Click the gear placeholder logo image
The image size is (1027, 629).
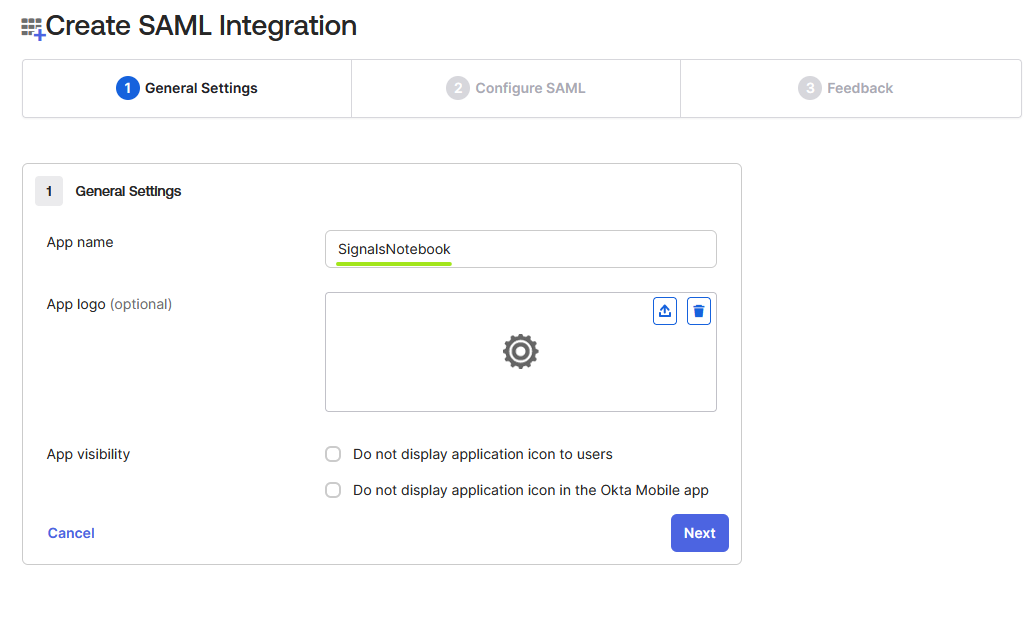[521, 352]
